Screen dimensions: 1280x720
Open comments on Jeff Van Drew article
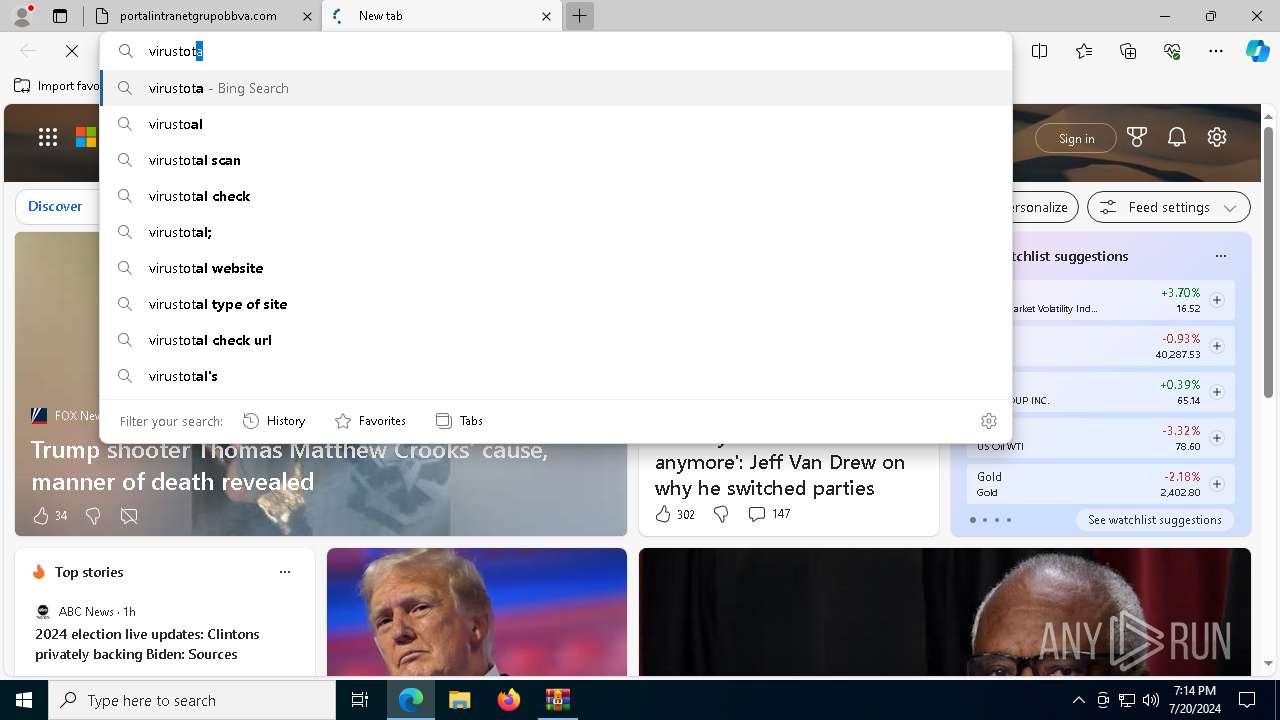coord(769,514)
